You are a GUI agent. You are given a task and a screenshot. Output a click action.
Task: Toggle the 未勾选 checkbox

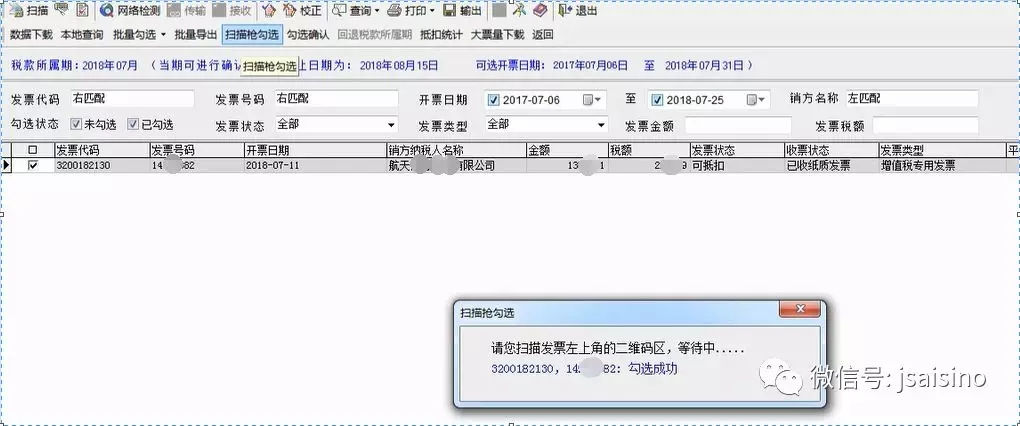[x=75, y=125]
